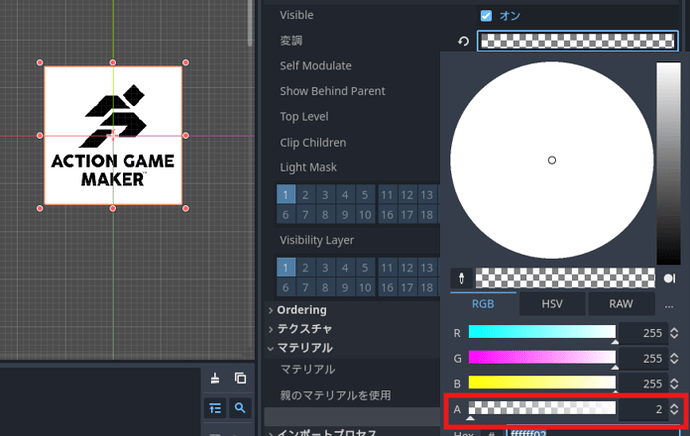Collapse the マテリアル section header
690x436 pixels.
coord(304,348)
